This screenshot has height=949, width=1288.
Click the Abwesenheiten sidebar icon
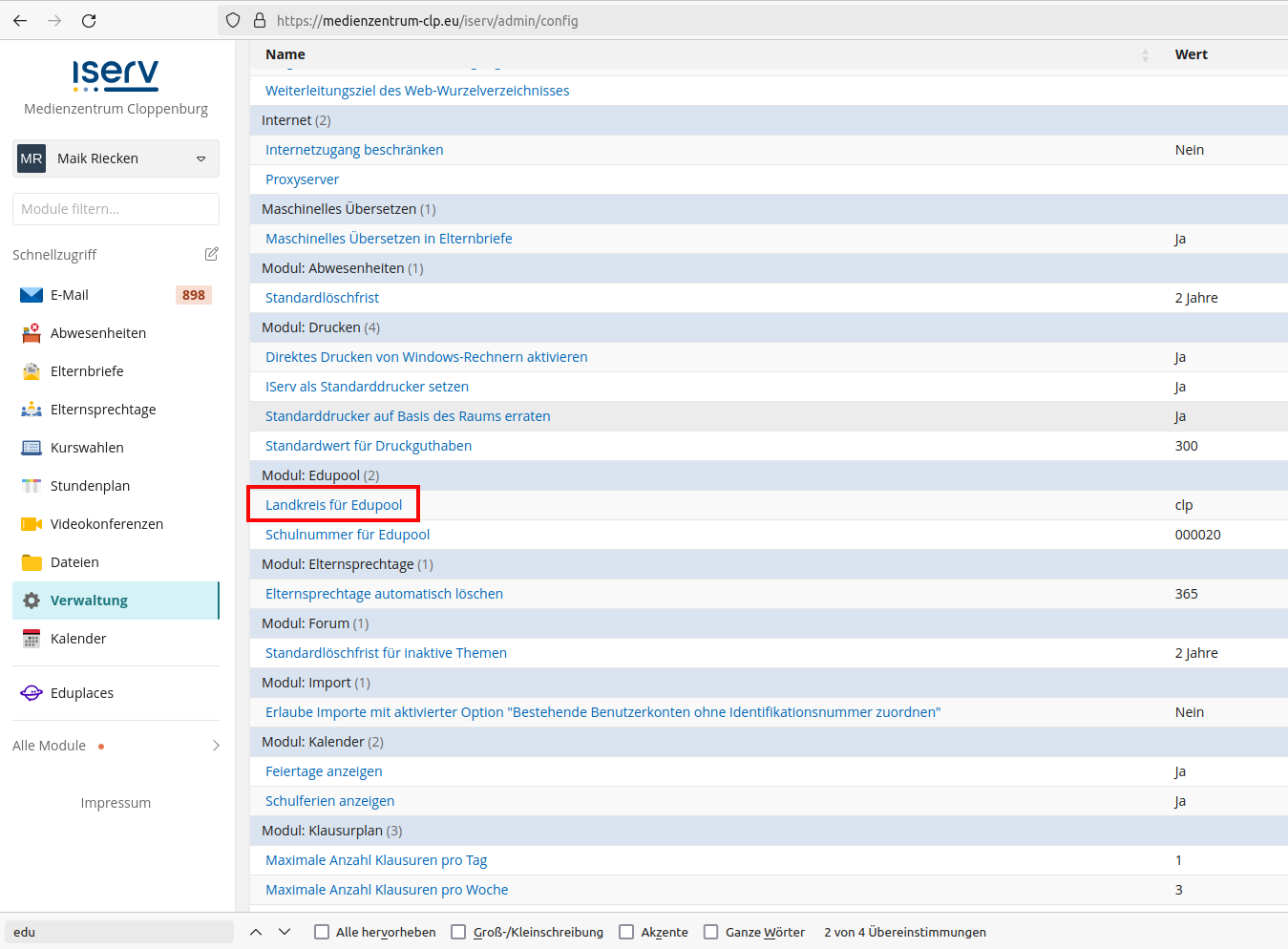pyautogui.click(x=32, y=333)
